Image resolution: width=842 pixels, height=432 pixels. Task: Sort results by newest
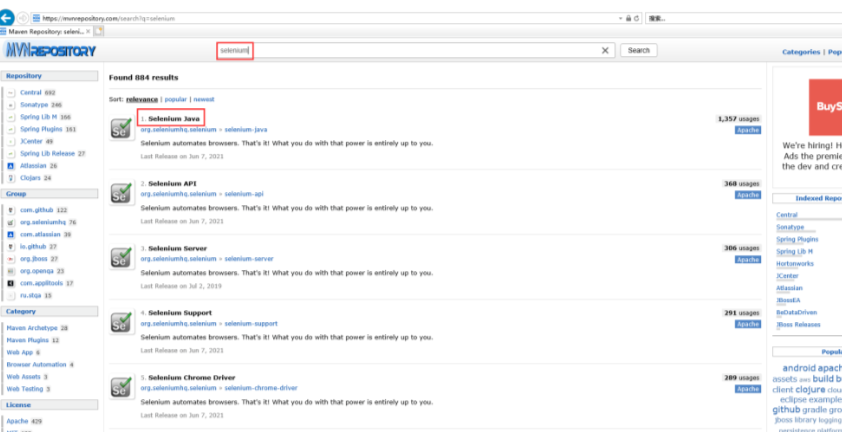(x=204, y=99)
